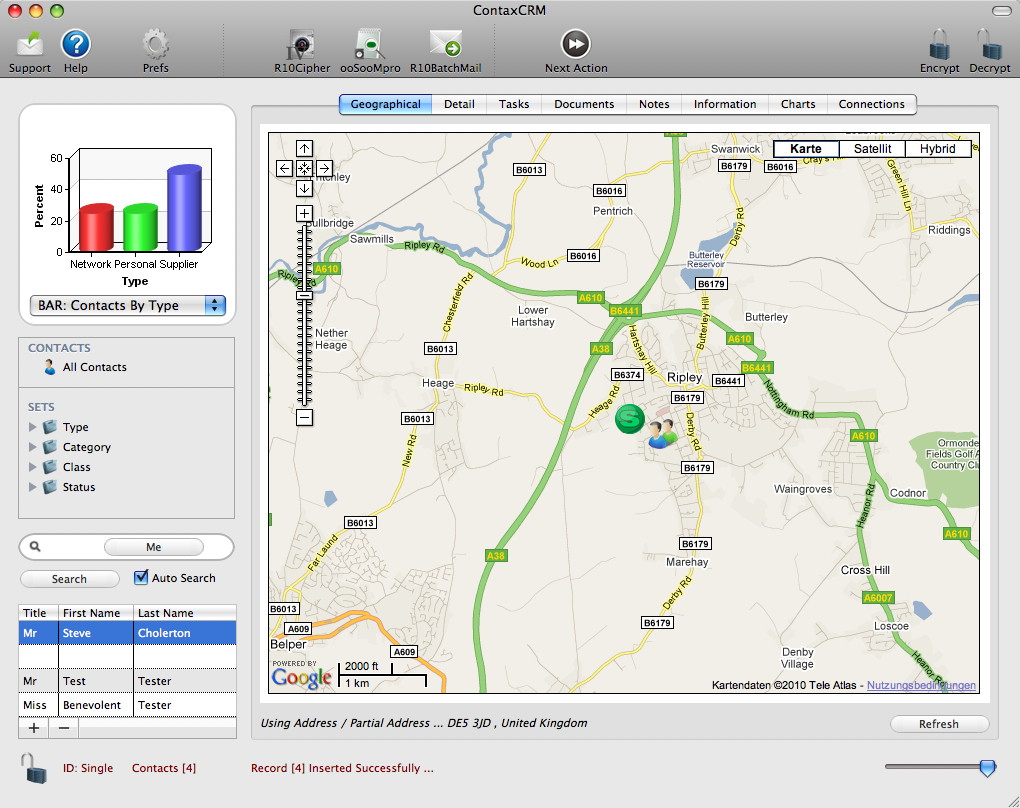The height and width of the screenshot is (808, 1020).
Task: Click the Decrypt open-padlock icon
Action: [x=990, y=44]
